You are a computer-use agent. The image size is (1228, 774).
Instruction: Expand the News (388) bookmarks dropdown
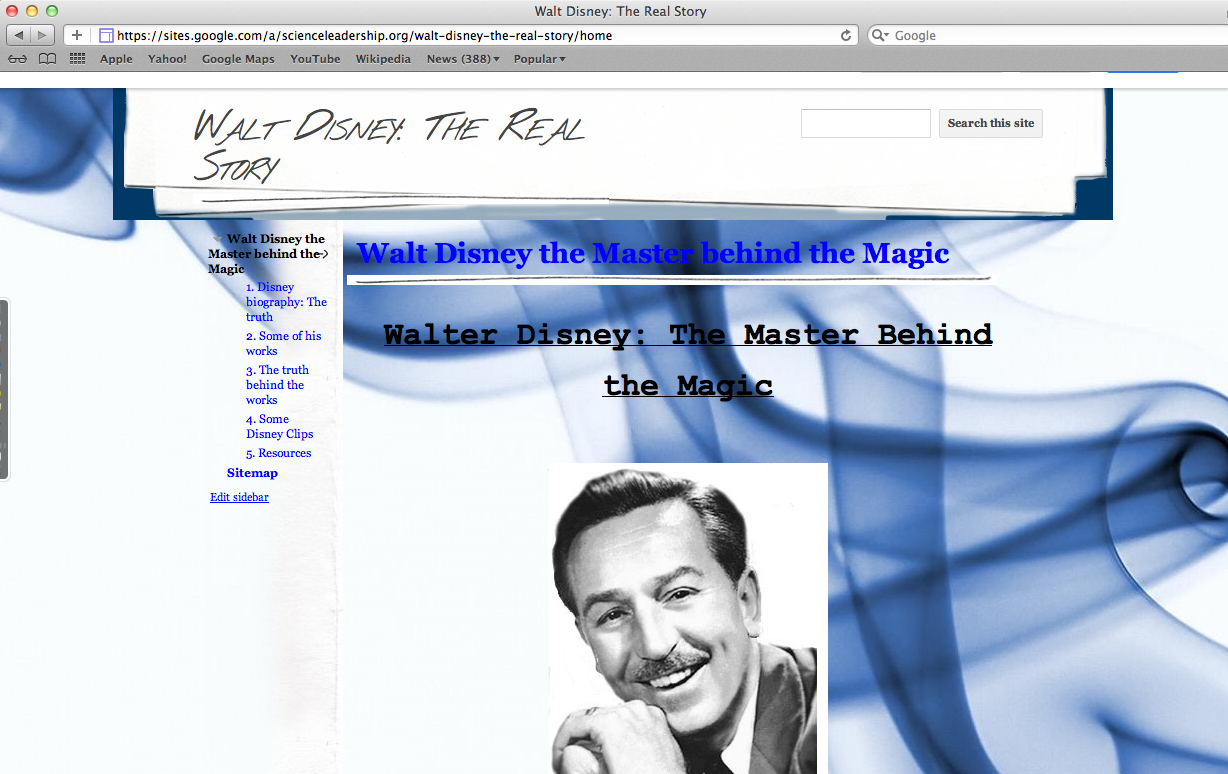click(x=462, y=59)
